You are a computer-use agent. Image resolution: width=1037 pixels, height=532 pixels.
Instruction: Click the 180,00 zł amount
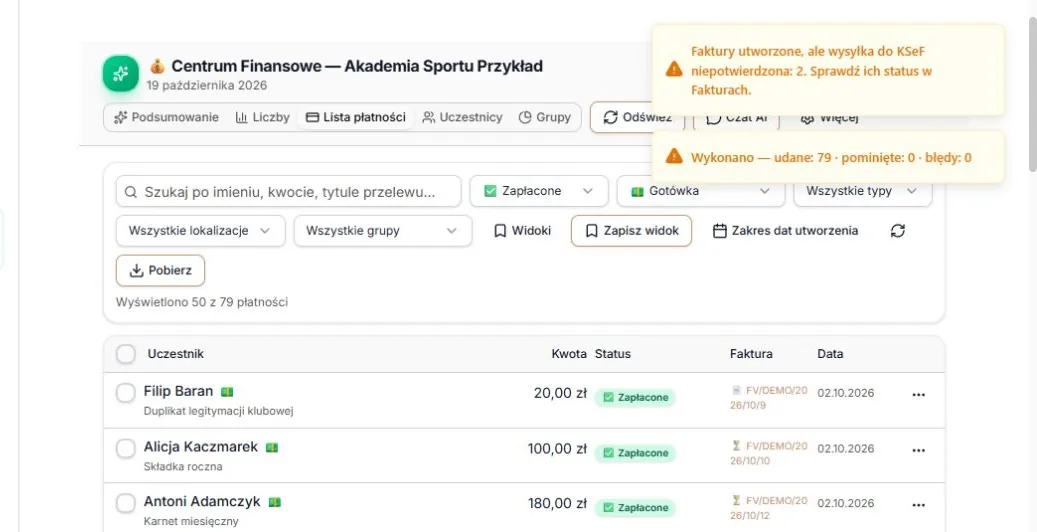(x=558, y=504)
